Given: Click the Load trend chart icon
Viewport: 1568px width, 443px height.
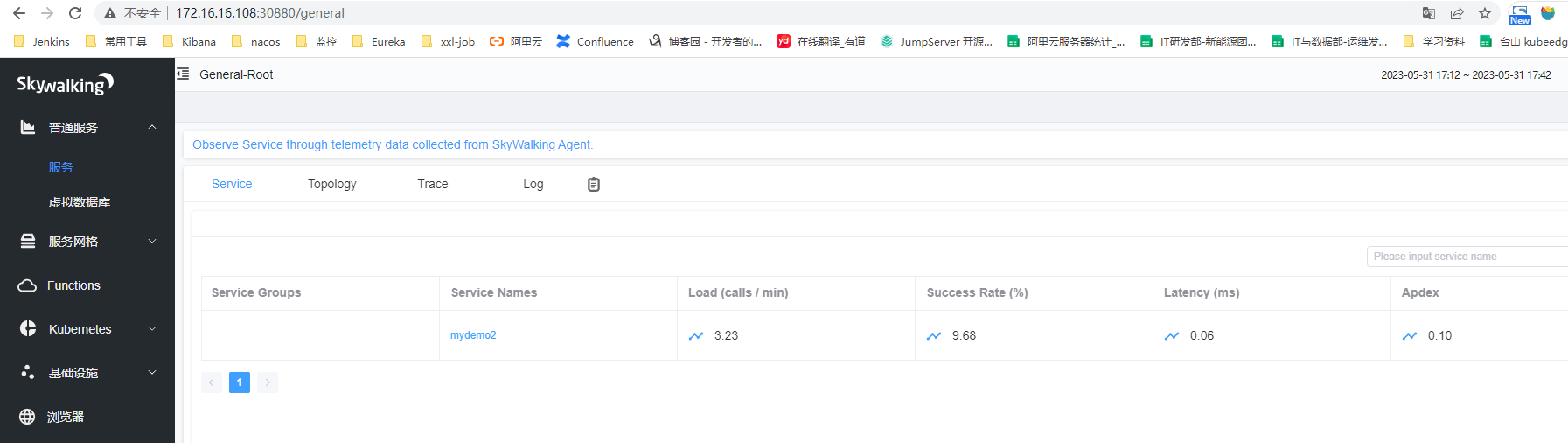Looking at the screenshot, I should coord(696,336).
